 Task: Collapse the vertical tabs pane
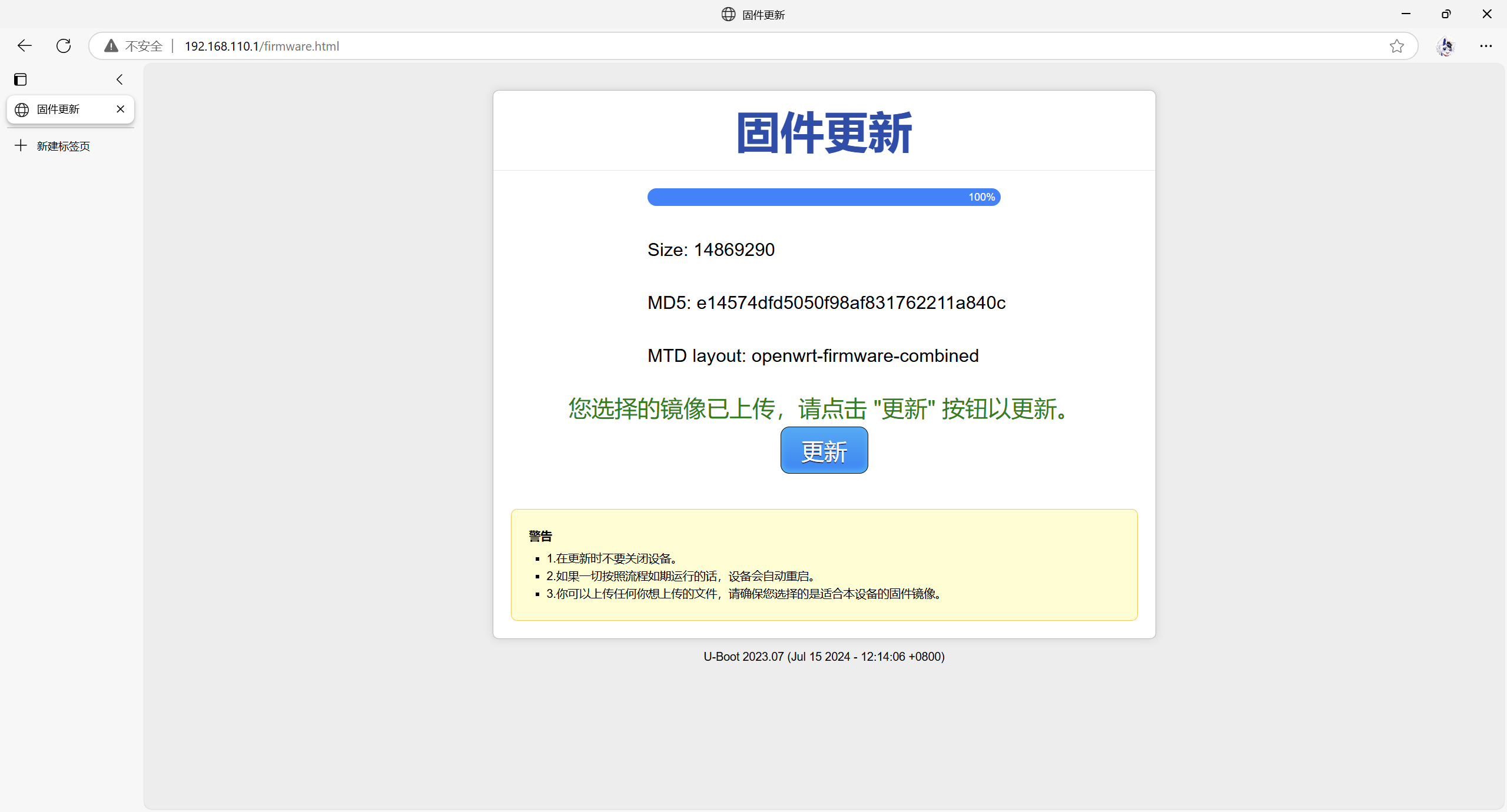click(120, 79)
